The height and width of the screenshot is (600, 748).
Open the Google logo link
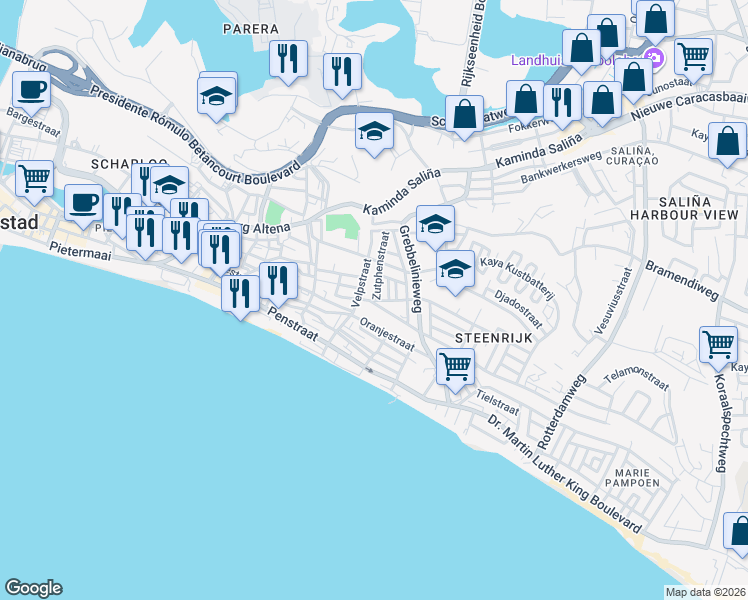(x=33, y=588)
